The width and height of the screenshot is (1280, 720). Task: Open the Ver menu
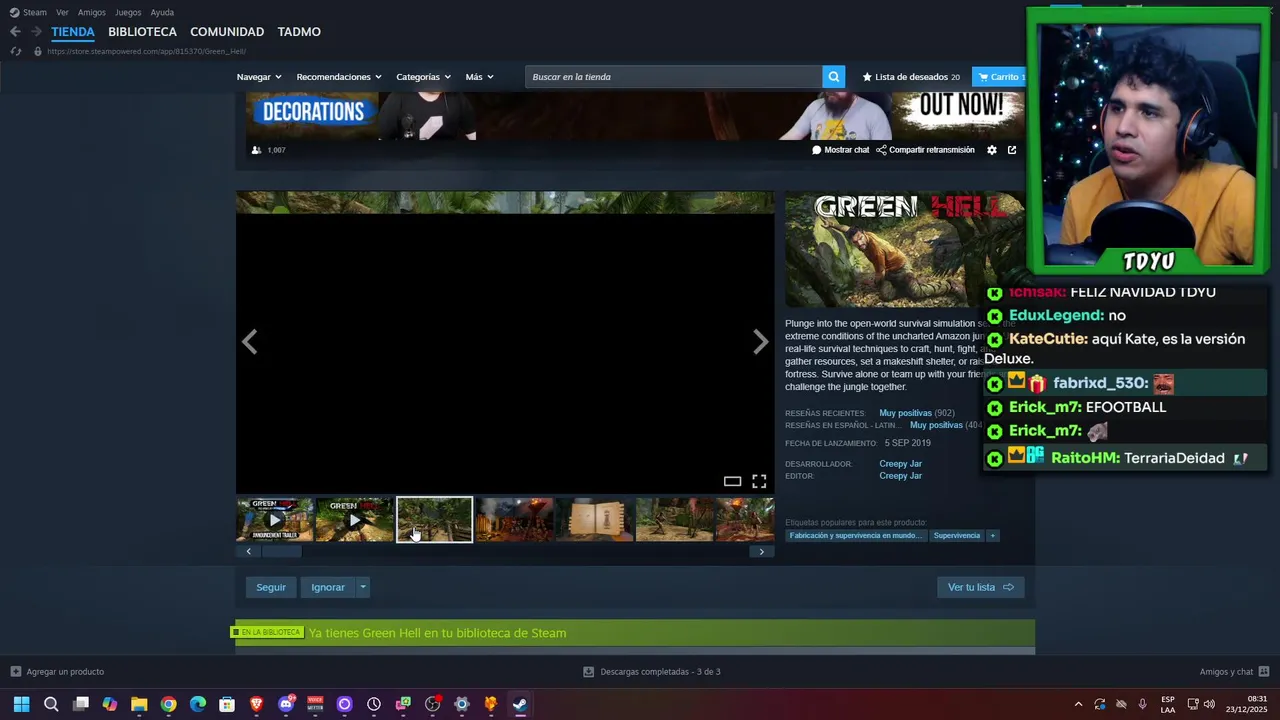click(62, 12)
